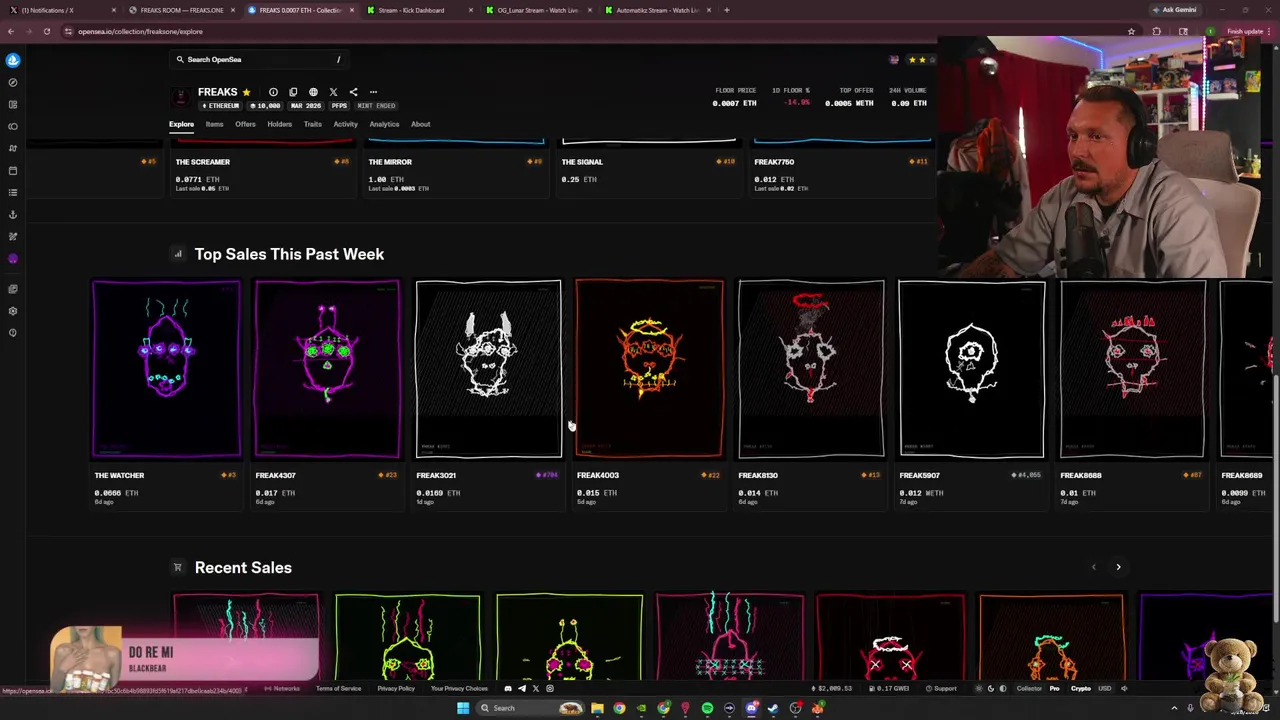Click into Search OpenSea field
The height and width of the screenshot is (720, 1280).
click(x=258, y=60)
